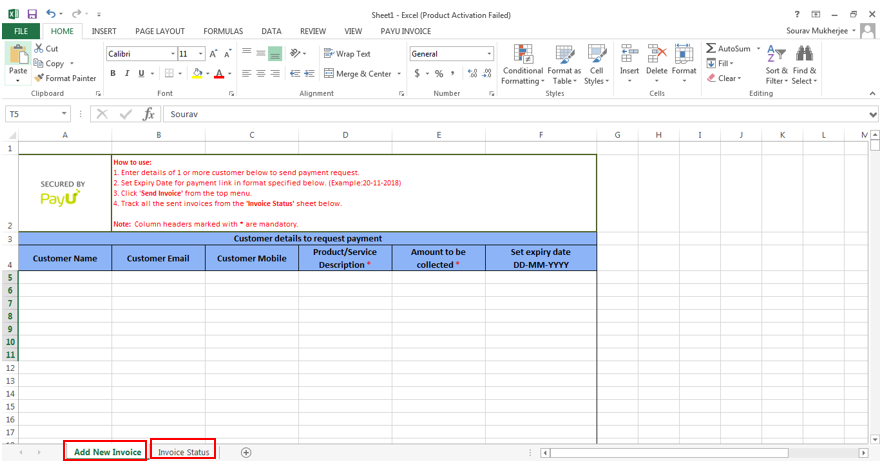Click the Redo arrow icon
Viewport: 889px width, 466px height.
[x=76, y=14]
